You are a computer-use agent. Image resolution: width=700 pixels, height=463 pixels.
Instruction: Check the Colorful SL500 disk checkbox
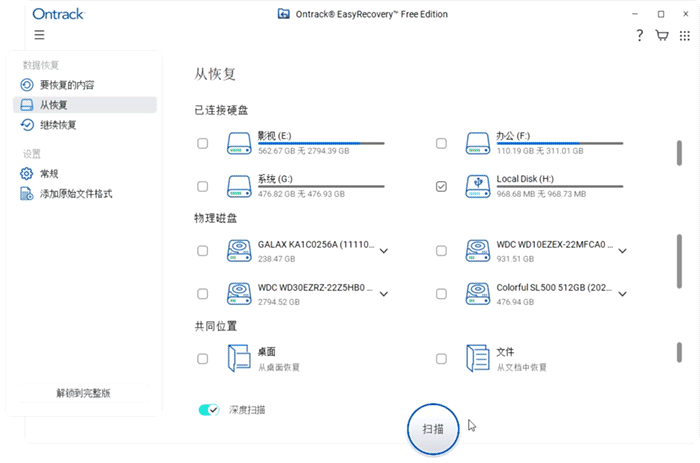(x=441, y=294)
